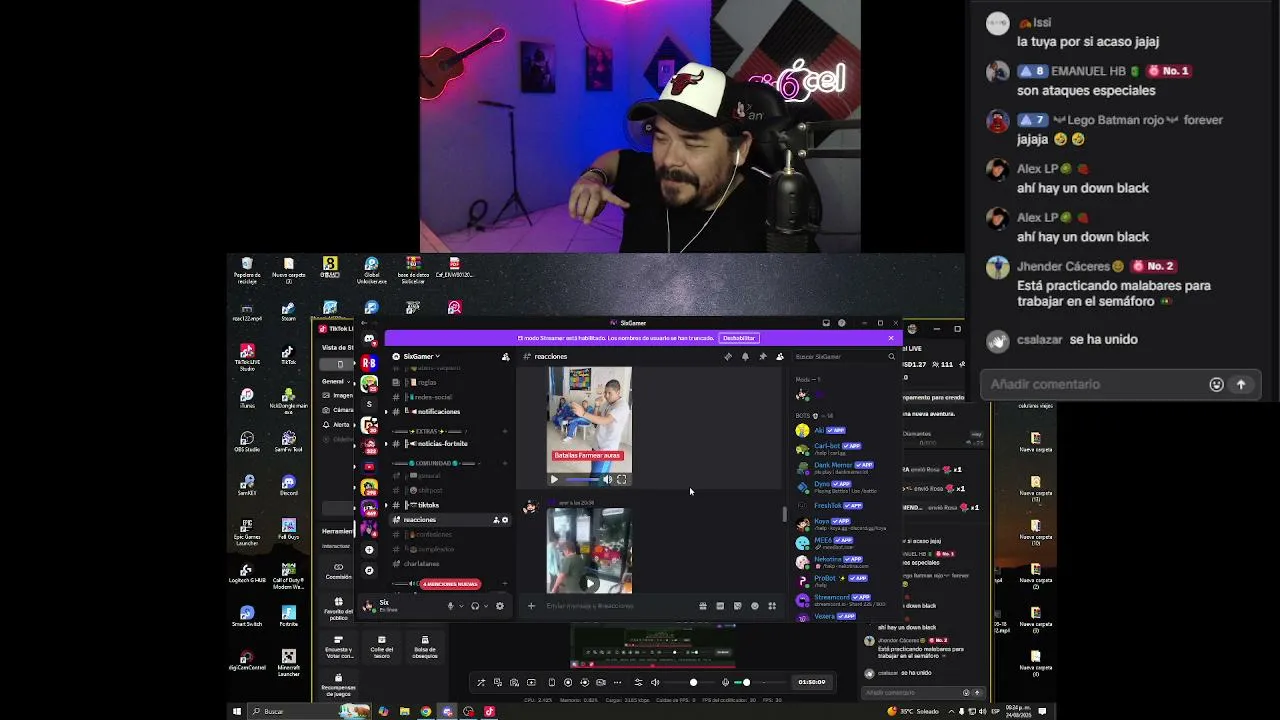Open Cofre del tesoro in TikTok Studio
The height and width of the screenshot is (720, 1280).
pos(381,645)
